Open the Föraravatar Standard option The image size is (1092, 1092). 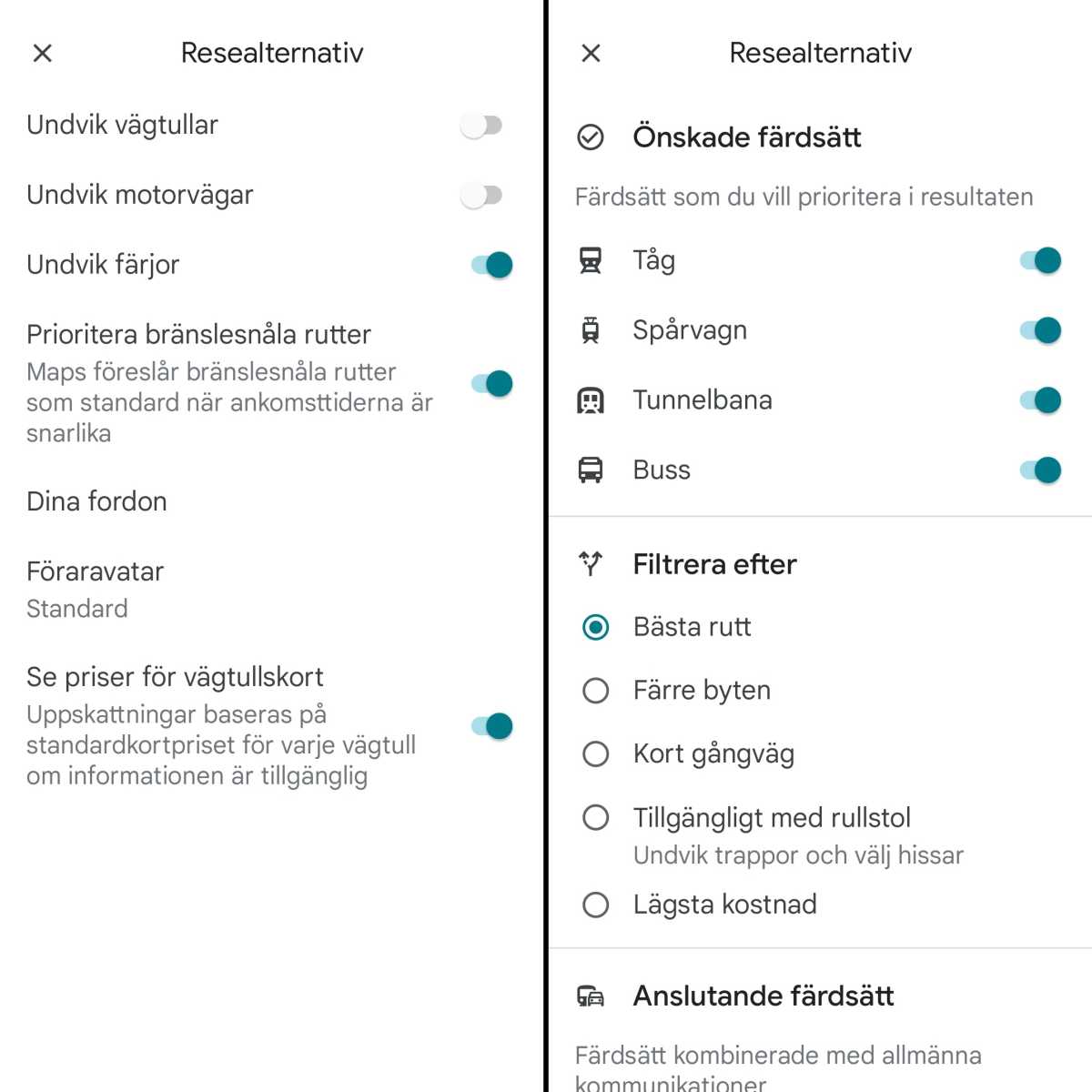[x=95, y=587]
